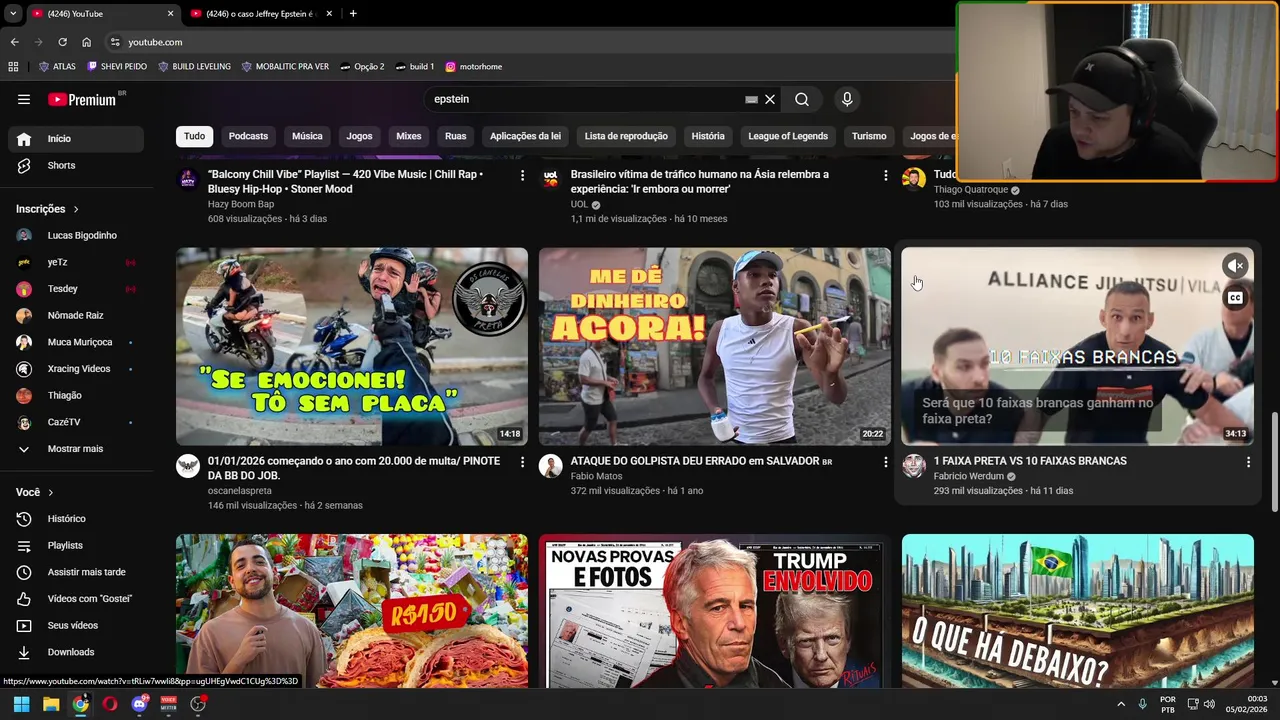Viewport: 1280px width, 720px height.
Task: Open the UOL channel avatar
Action: coord(551,179)
